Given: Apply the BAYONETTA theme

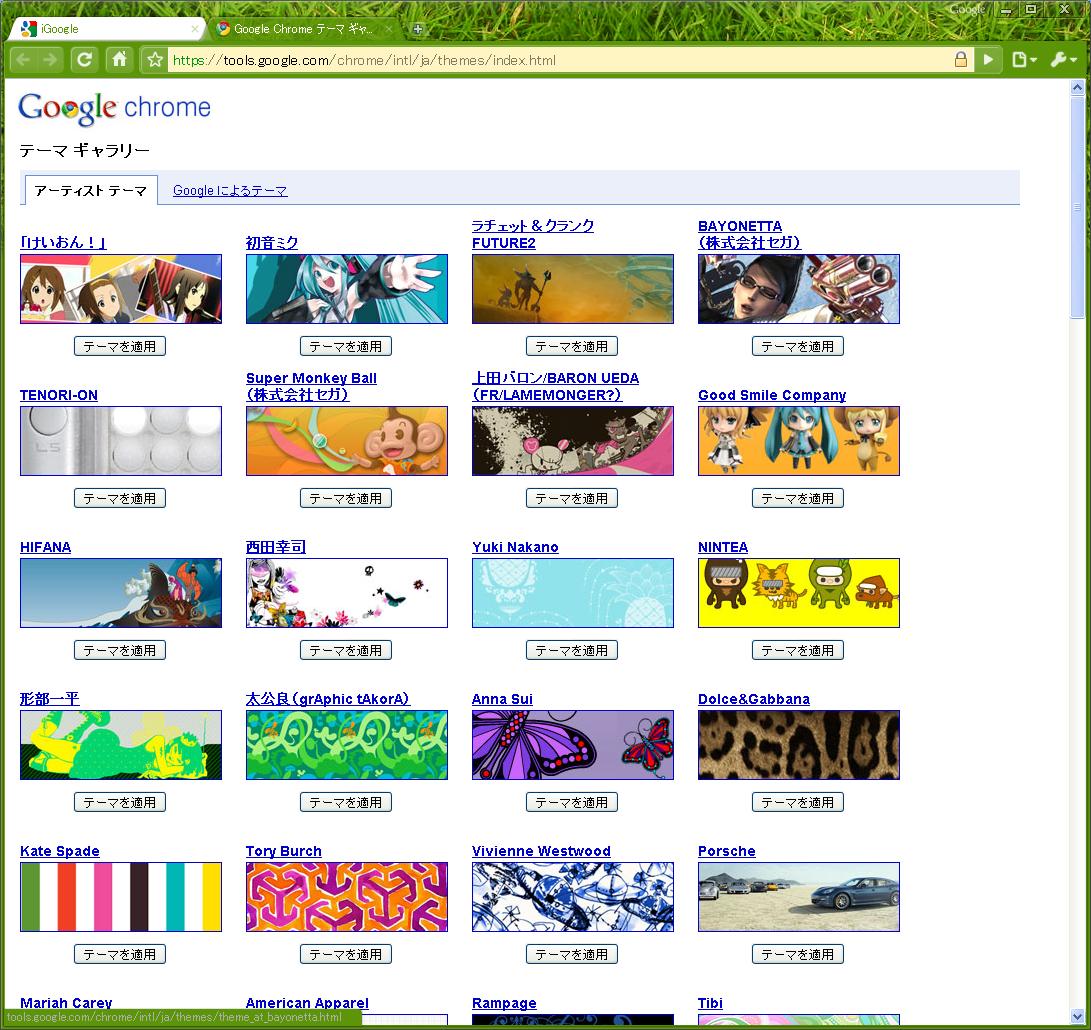Looking at the screenshot, I should pos(798,346).
